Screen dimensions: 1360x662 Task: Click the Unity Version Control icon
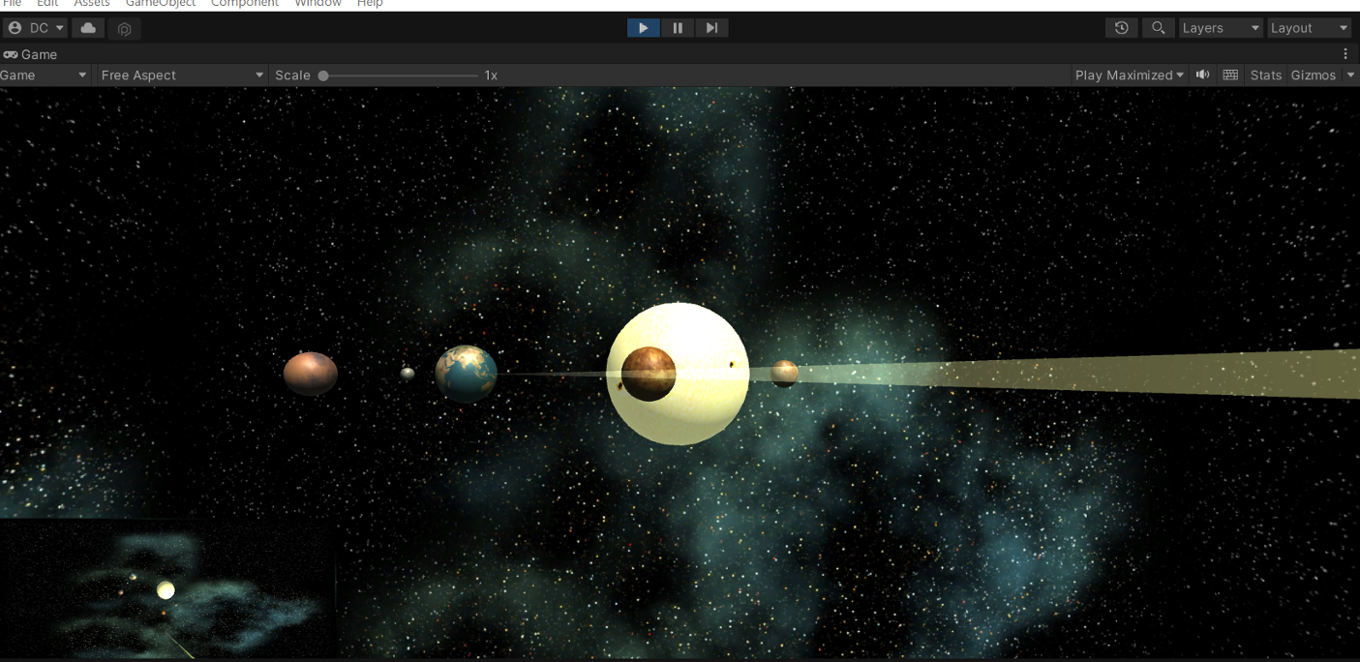point(124,28)
